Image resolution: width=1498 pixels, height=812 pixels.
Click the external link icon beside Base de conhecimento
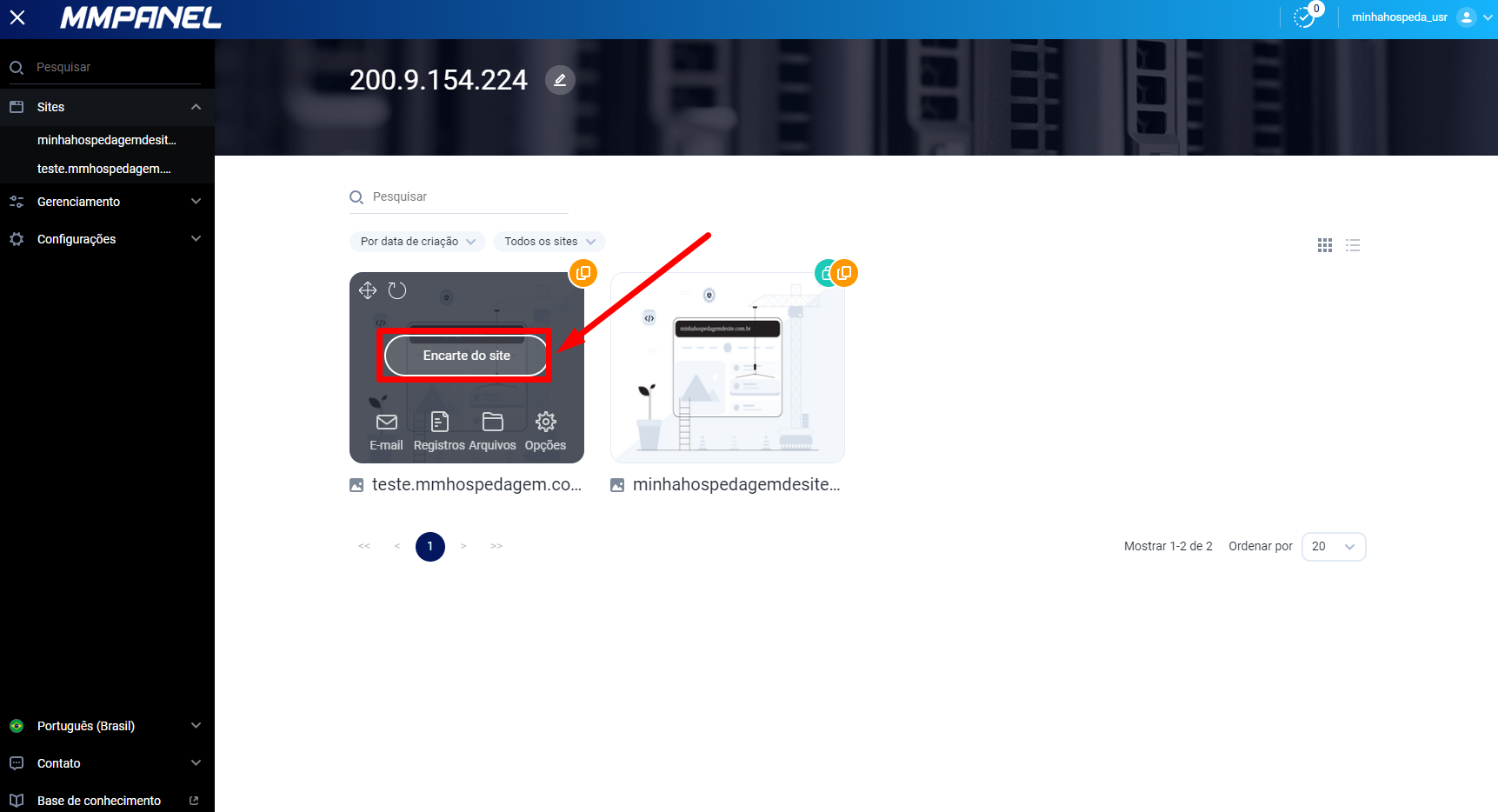pos(194,801)
